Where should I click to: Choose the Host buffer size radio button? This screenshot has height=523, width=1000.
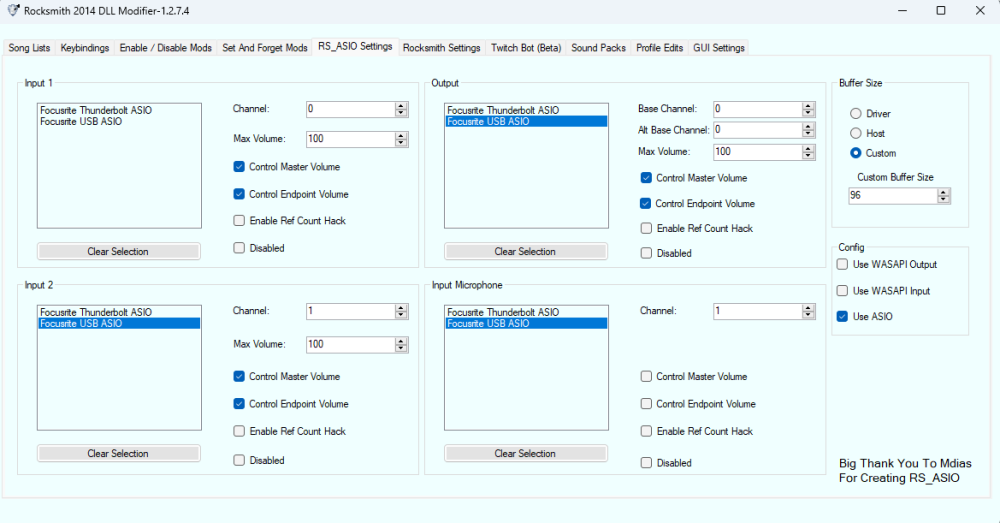(x=855, y=133)
